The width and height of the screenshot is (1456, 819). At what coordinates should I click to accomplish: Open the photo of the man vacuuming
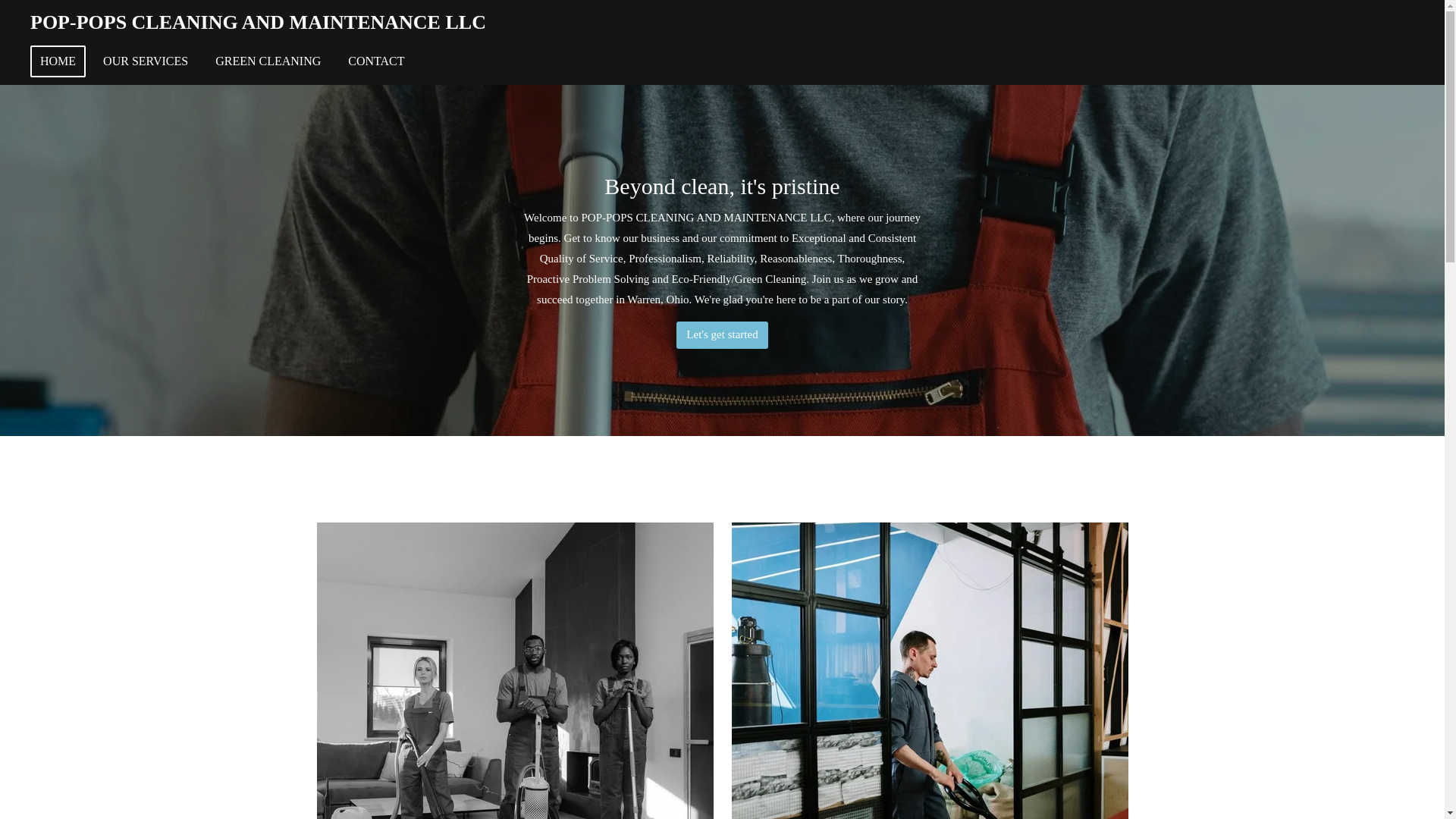pyautogui.click(x=930, y=670)
